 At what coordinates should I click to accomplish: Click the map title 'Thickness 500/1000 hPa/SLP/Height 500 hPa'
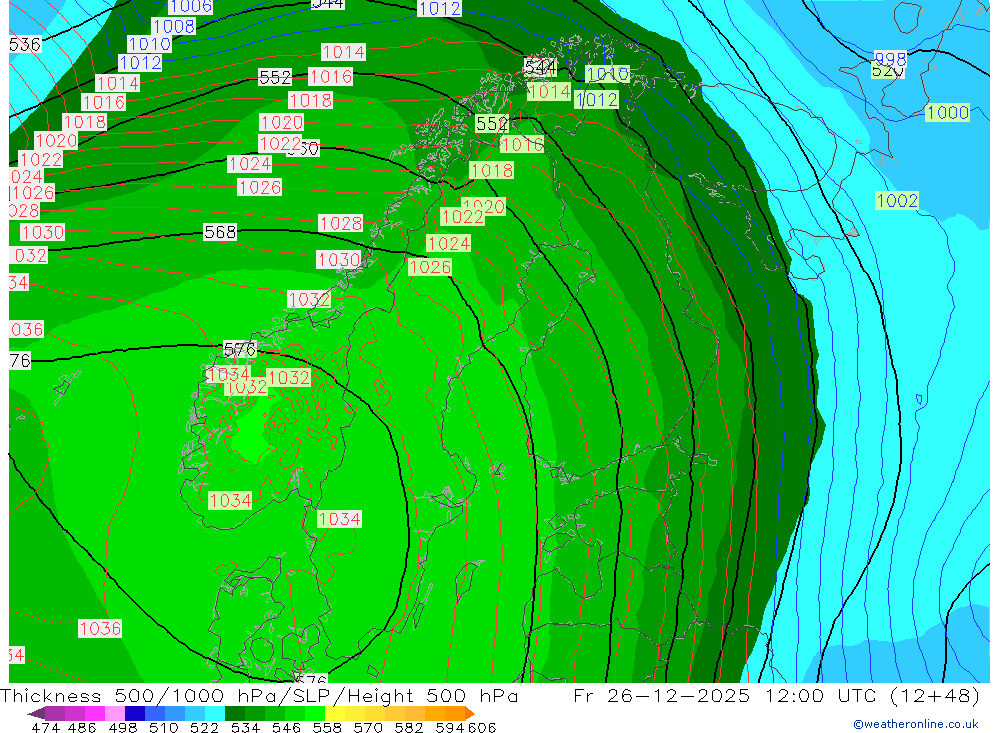click(259, 695)
